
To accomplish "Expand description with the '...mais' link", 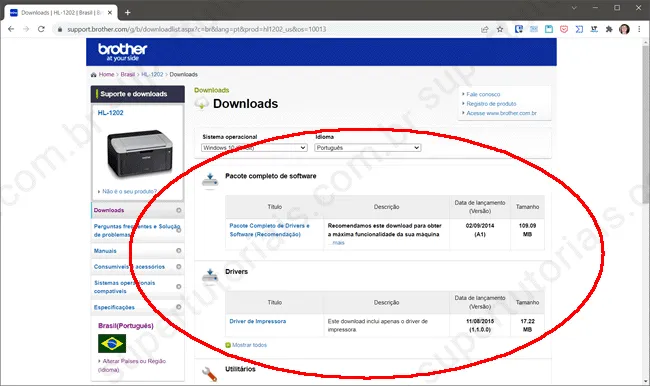I will (x=337, y=243).
